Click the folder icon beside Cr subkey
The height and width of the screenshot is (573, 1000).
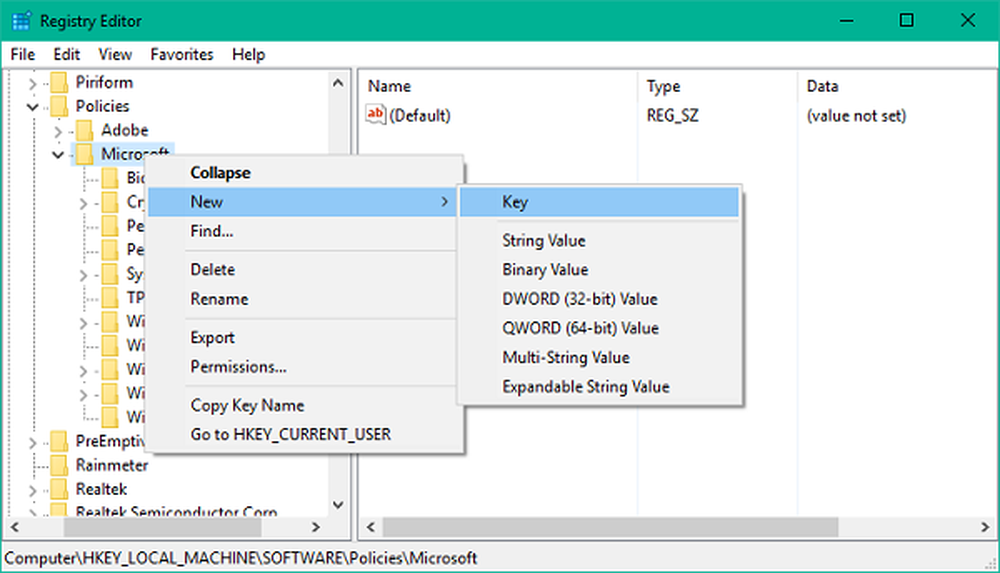pos(110,202)
